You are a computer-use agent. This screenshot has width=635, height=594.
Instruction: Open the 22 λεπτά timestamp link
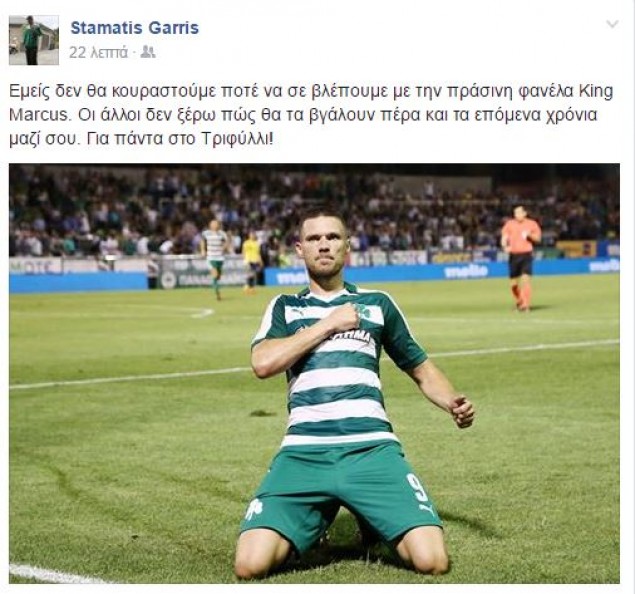click(98, 52)
